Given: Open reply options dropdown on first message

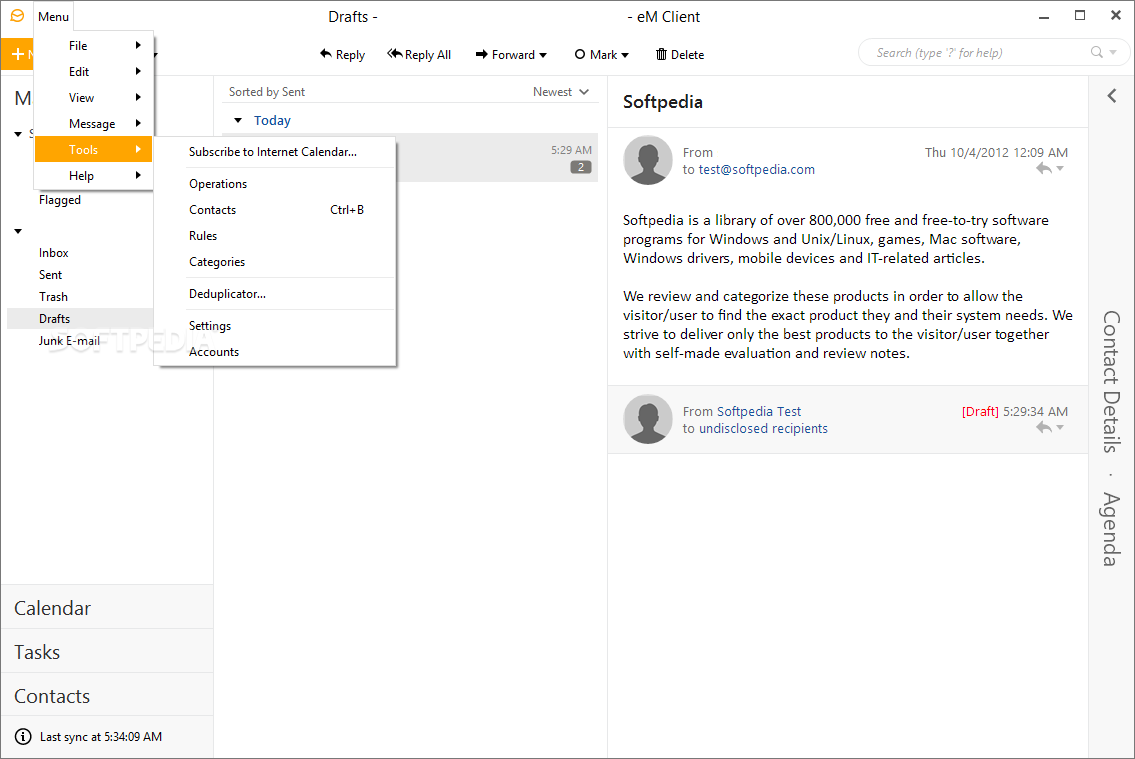Looking at the screenshot, I should (x=1060, y=169).
